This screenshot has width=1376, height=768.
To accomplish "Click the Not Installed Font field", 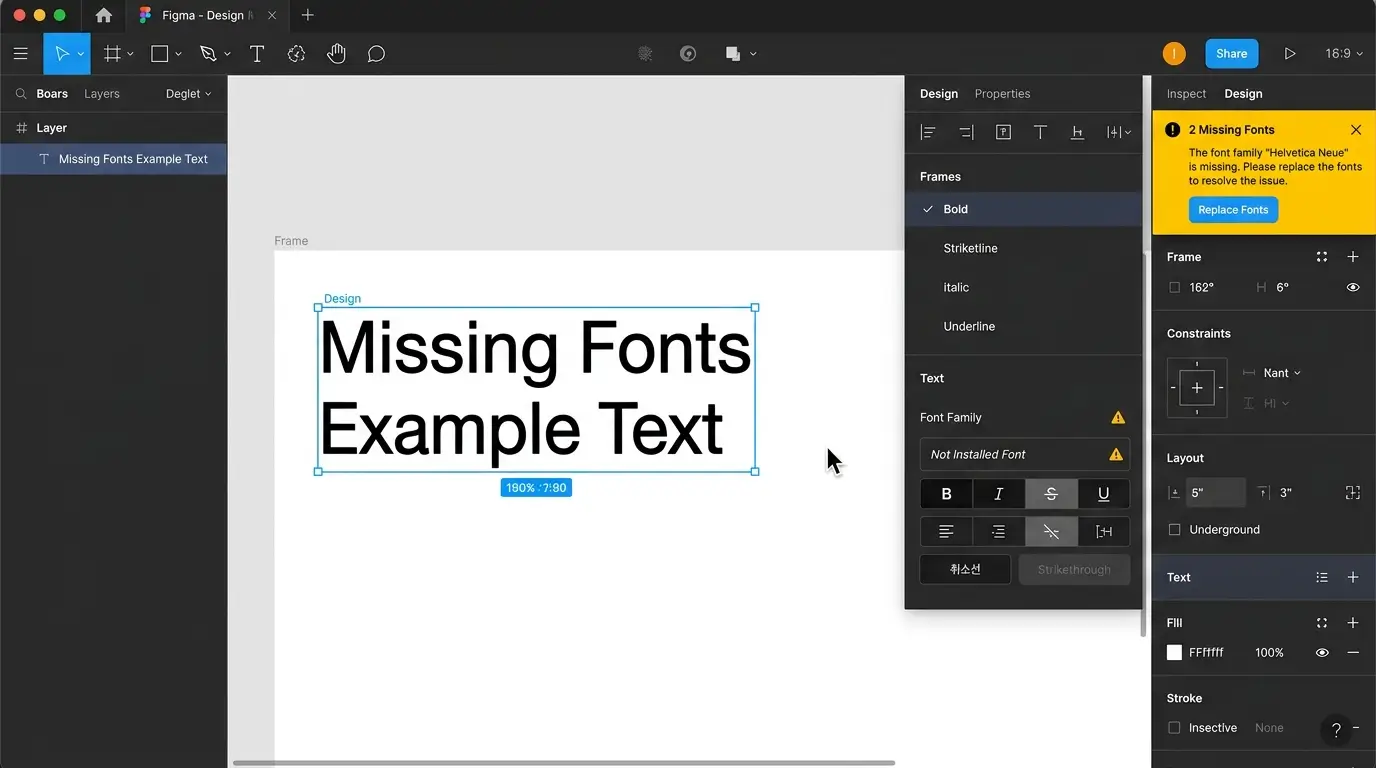I will 1025,454.
